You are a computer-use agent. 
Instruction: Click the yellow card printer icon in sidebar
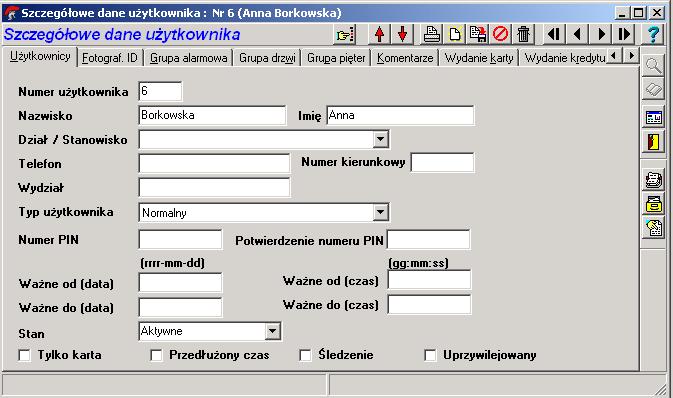pos(653,204)
